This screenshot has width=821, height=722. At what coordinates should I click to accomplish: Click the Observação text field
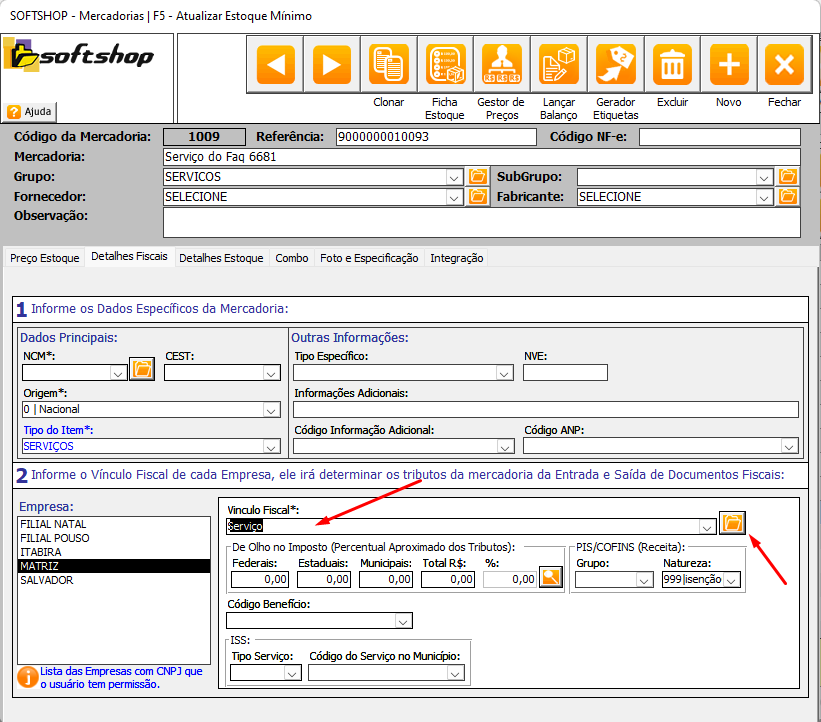pos(481,222)
